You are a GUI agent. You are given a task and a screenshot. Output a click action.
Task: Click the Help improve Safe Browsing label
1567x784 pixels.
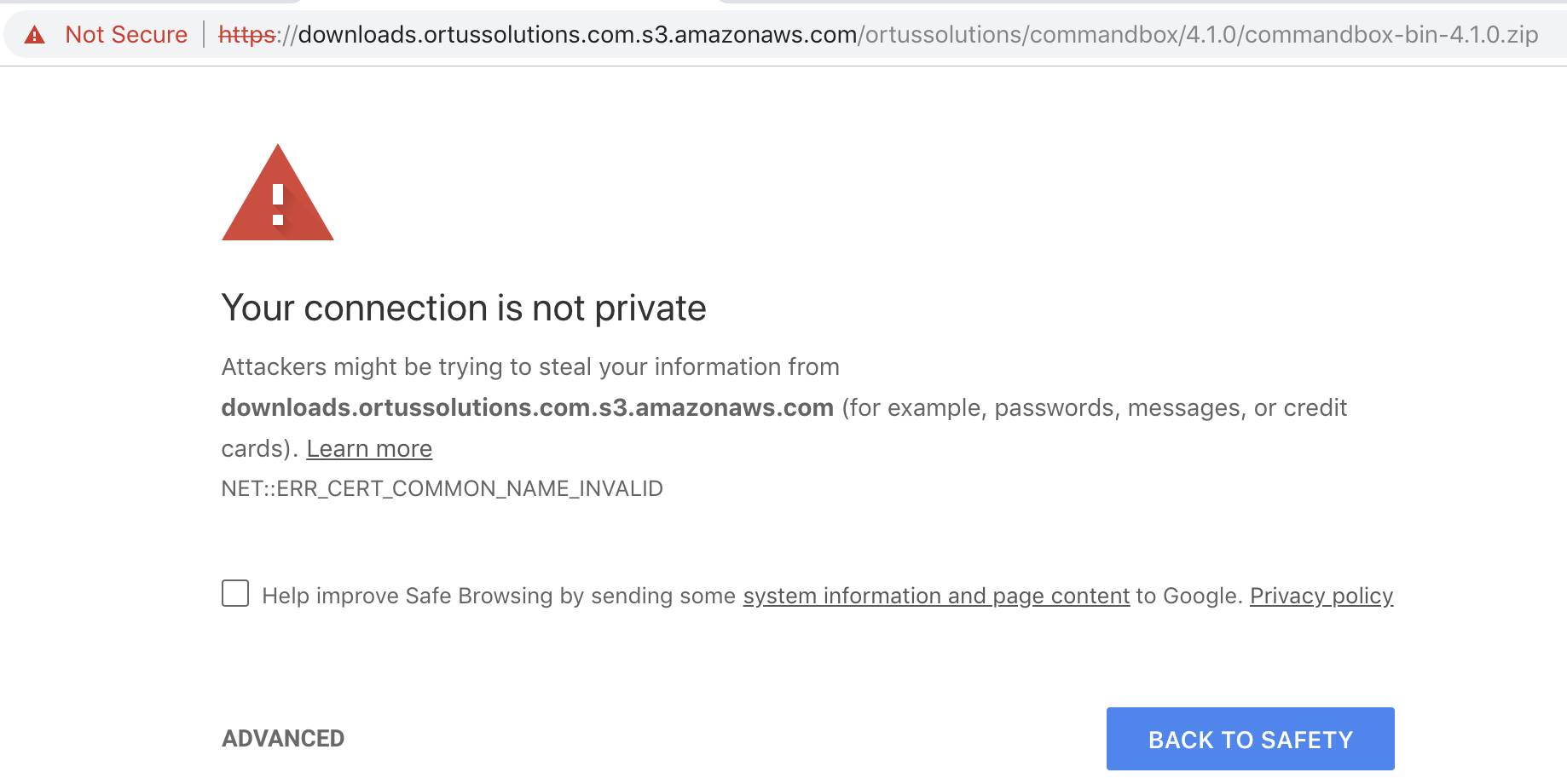(x=498, y=596)
